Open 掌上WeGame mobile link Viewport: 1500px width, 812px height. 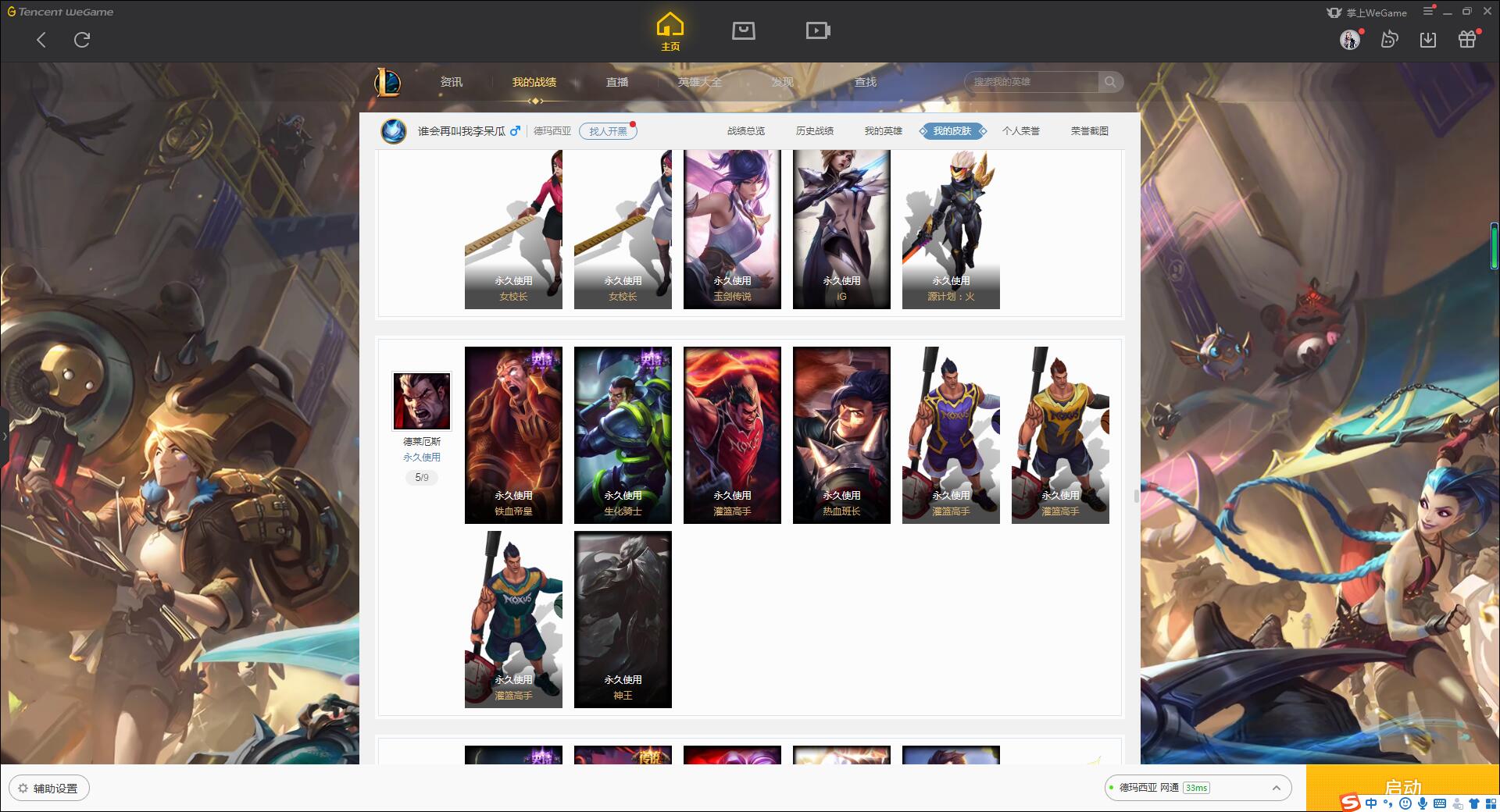1366,12
